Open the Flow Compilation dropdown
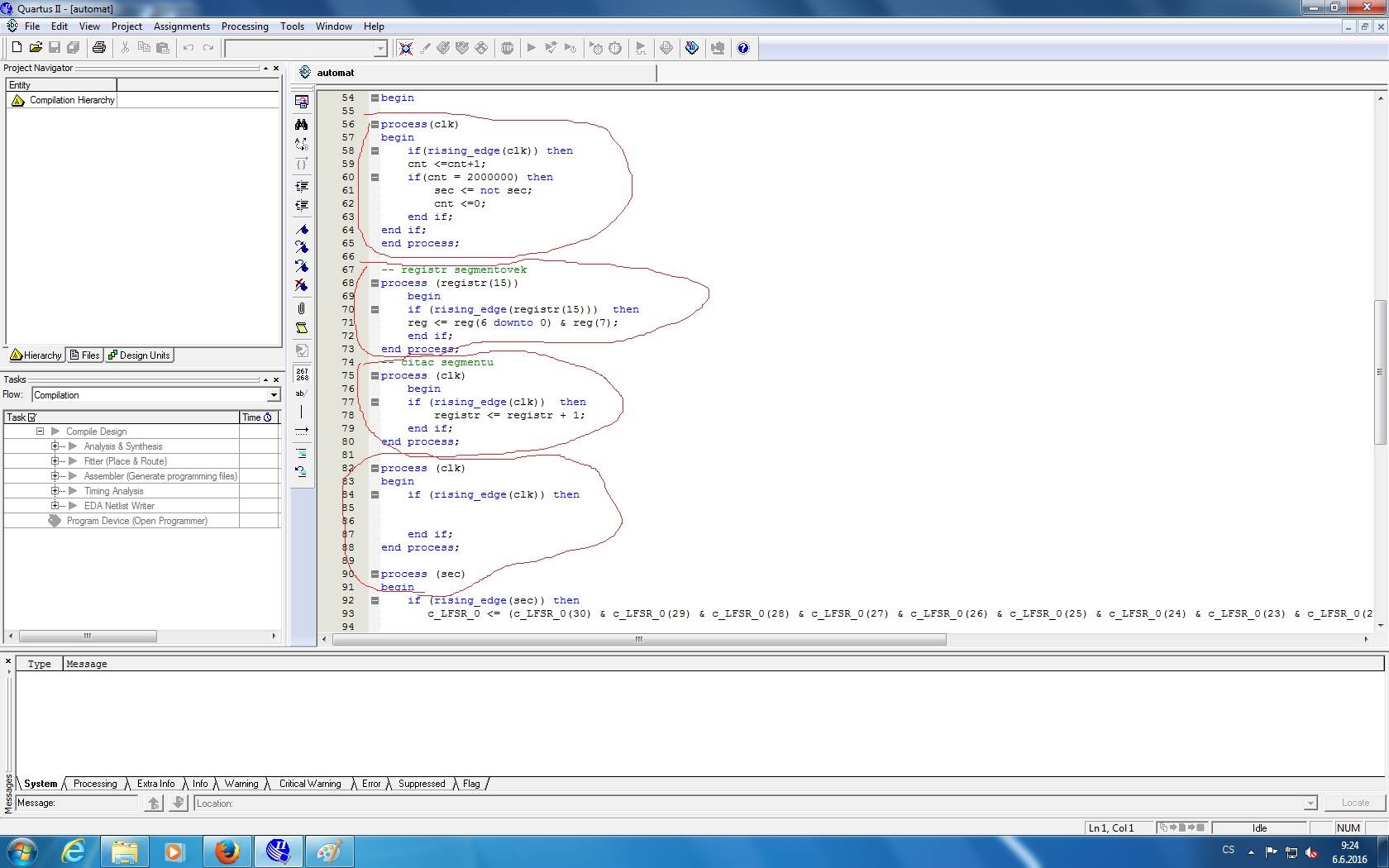The image size is (1389, 868). (273, 395)
